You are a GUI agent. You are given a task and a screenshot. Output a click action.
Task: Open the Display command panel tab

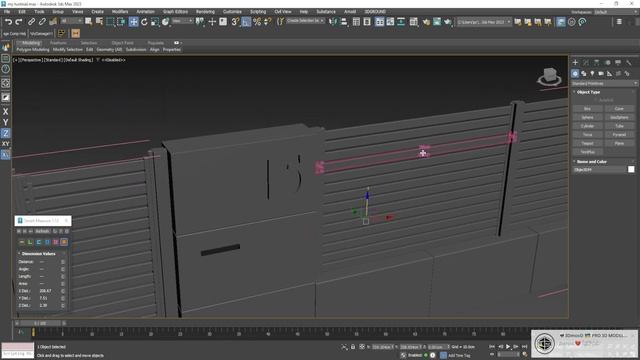click(618, 62)
